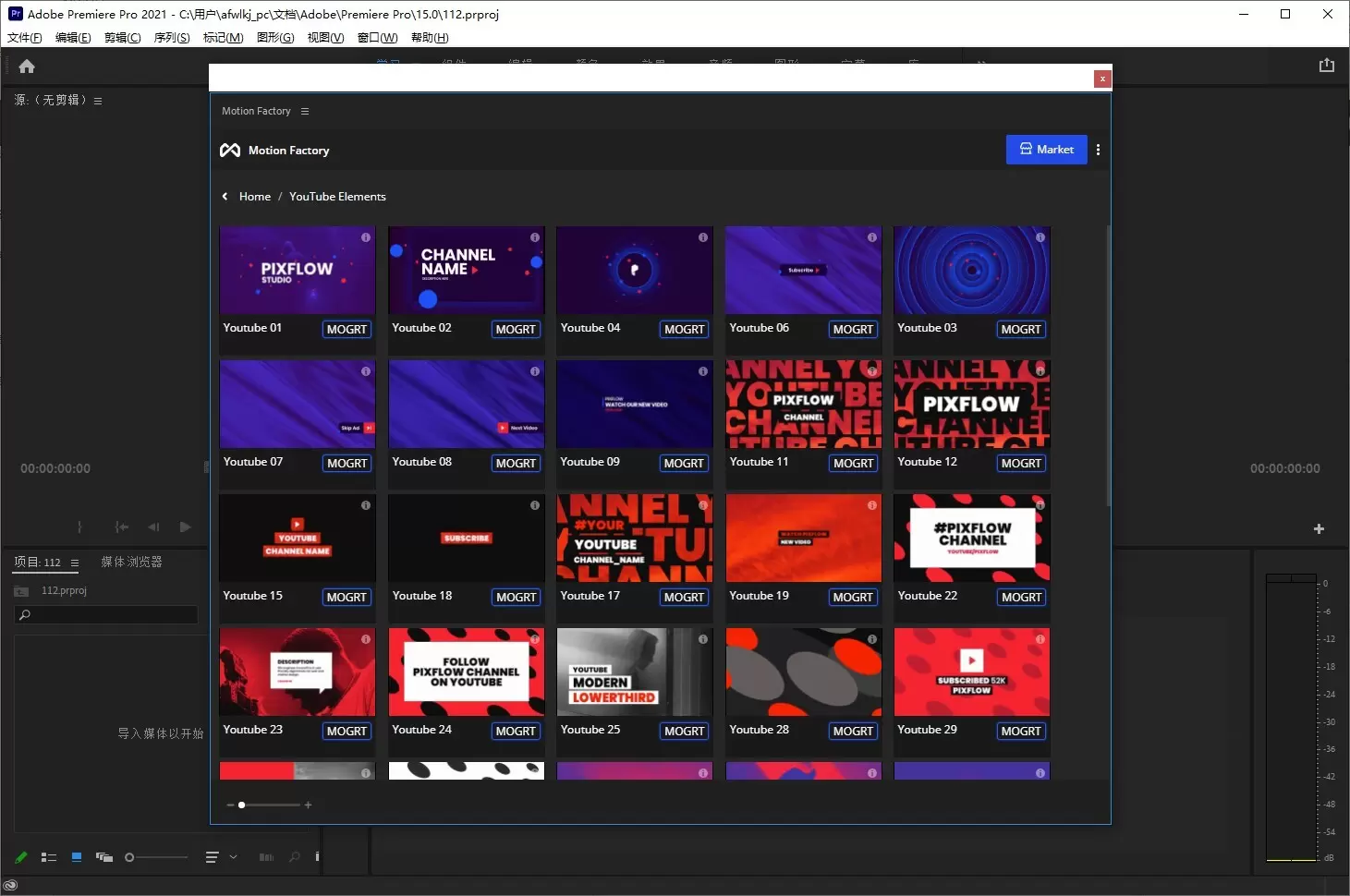Open the Motion Factory panel menu icon

click(x=305, y=111)
